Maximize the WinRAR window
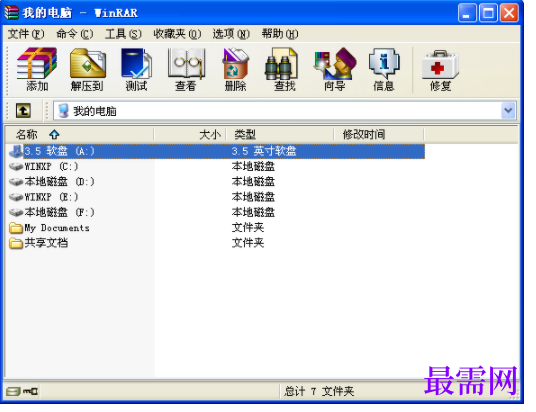536x412 pixels. pyautogui.click(x=488, y=13)
